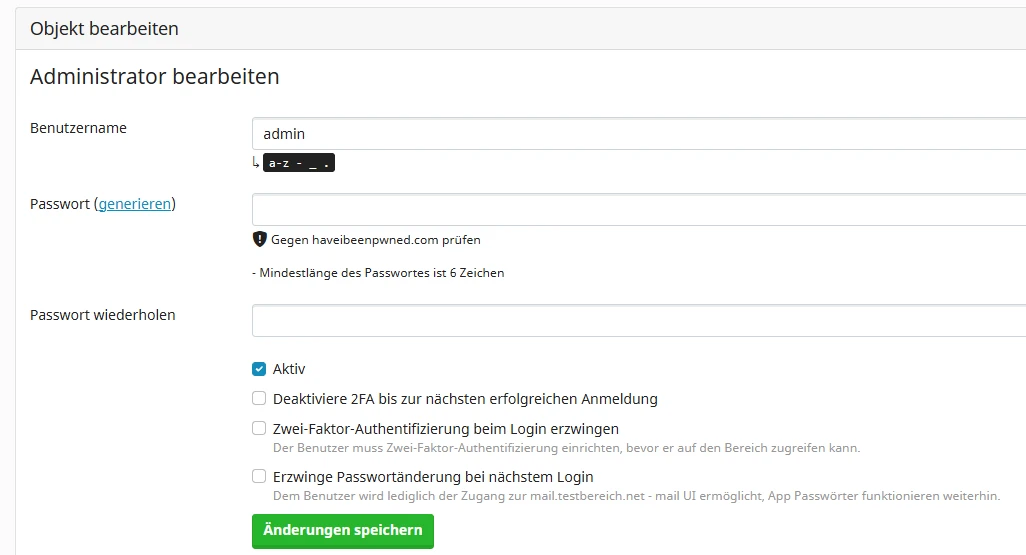Click the Passwort wiederholen input field
Viewport: 1026px width, 555px height.
(639, 321)
